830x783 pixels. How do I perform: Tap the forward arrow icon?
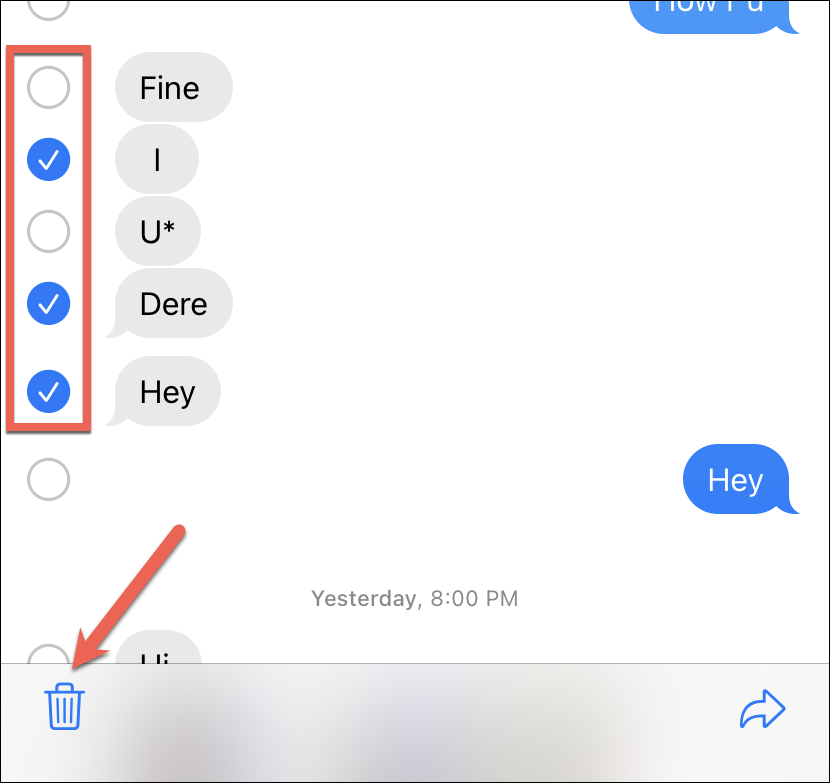point(762,708)
